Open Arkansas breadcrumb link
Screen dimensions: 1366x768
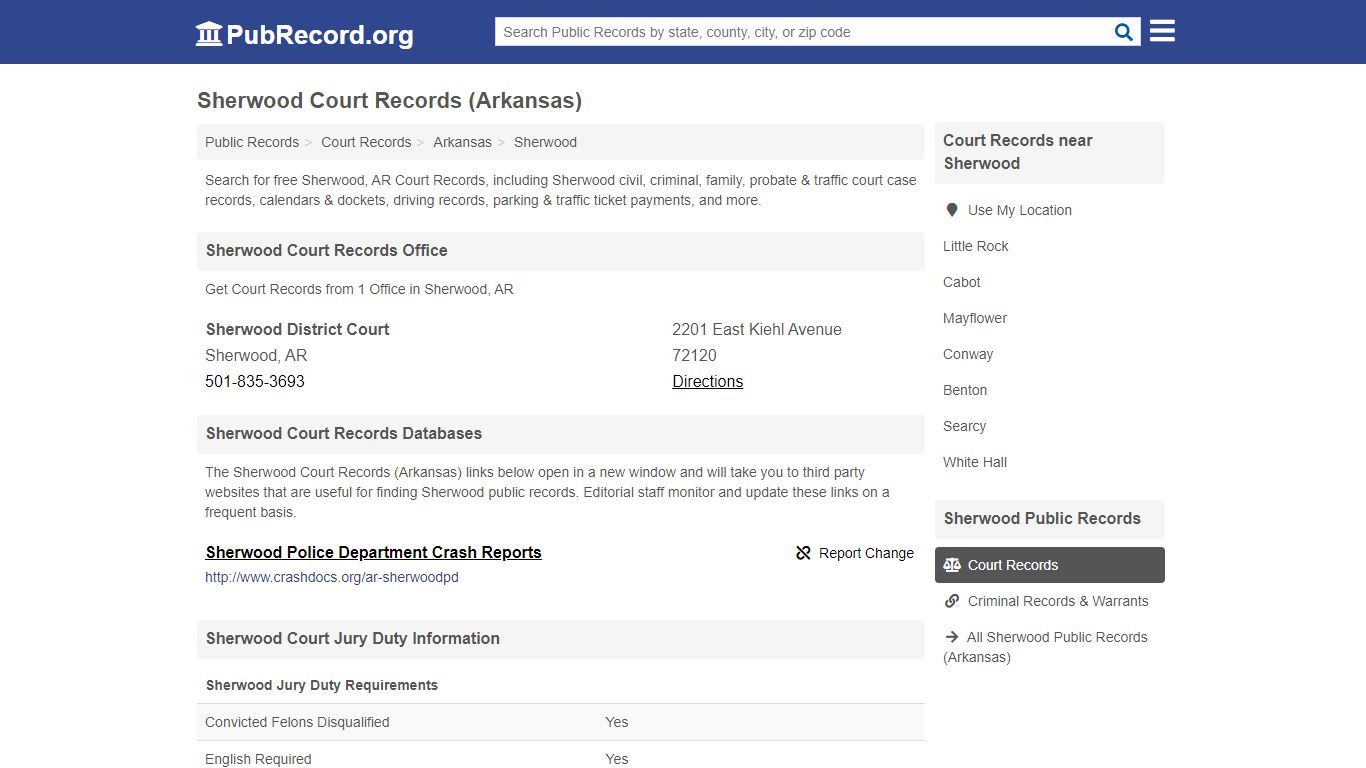click(x=462, y=142)
